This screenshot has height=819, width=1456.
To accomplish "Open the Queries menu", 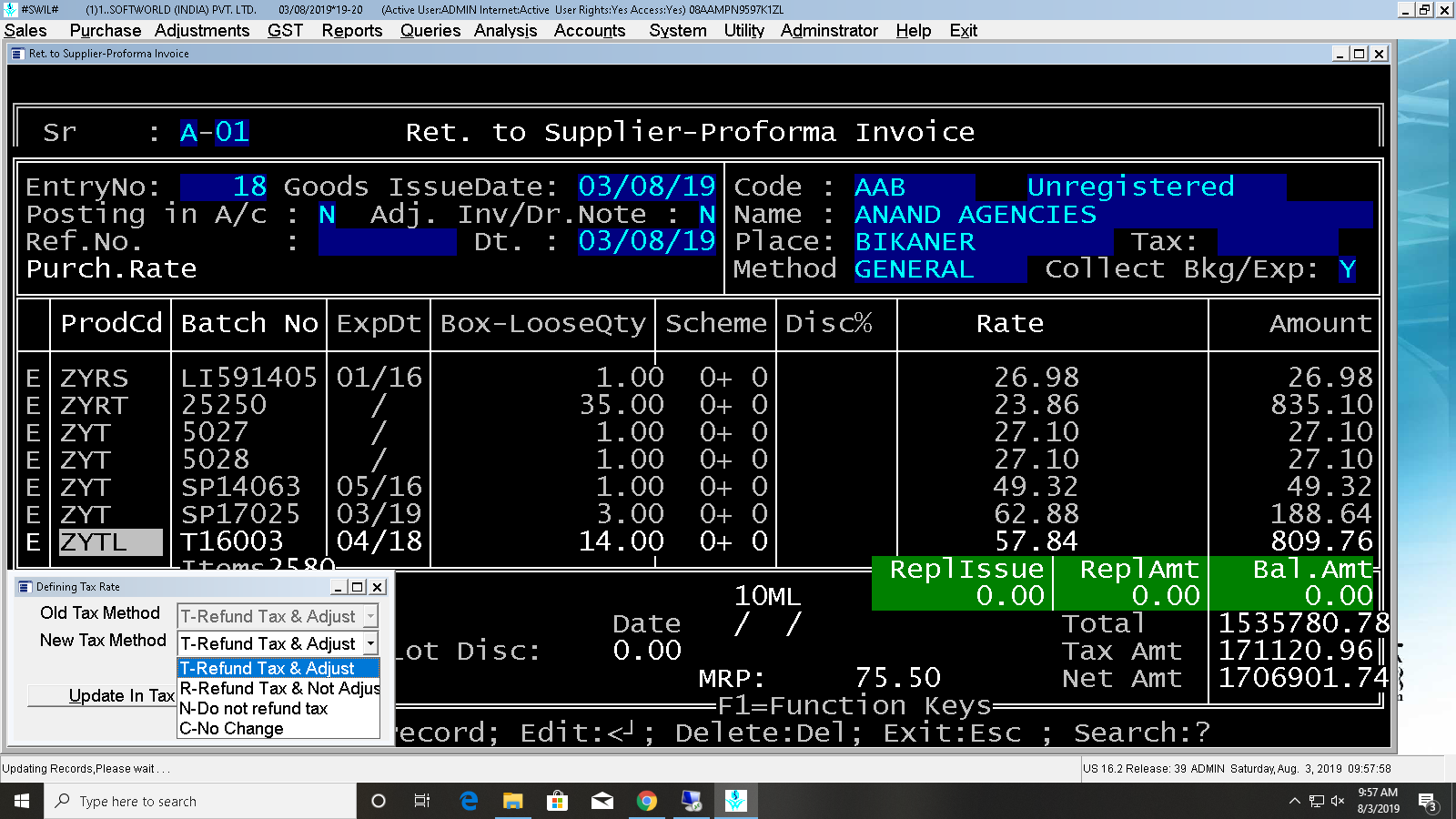I will 430,30.
